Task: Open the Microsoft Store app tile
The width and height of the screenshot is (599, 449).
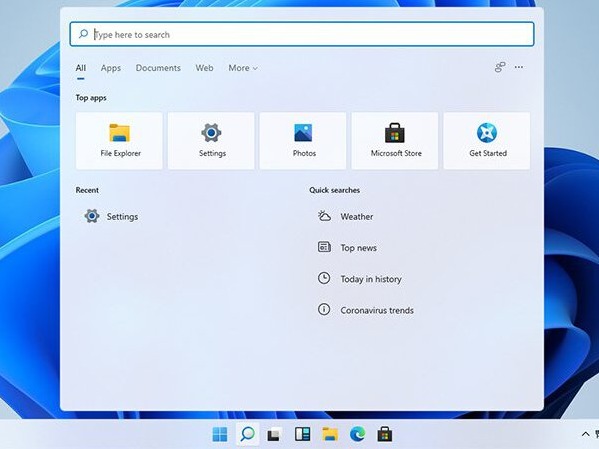Action: [x=395, y=141]
